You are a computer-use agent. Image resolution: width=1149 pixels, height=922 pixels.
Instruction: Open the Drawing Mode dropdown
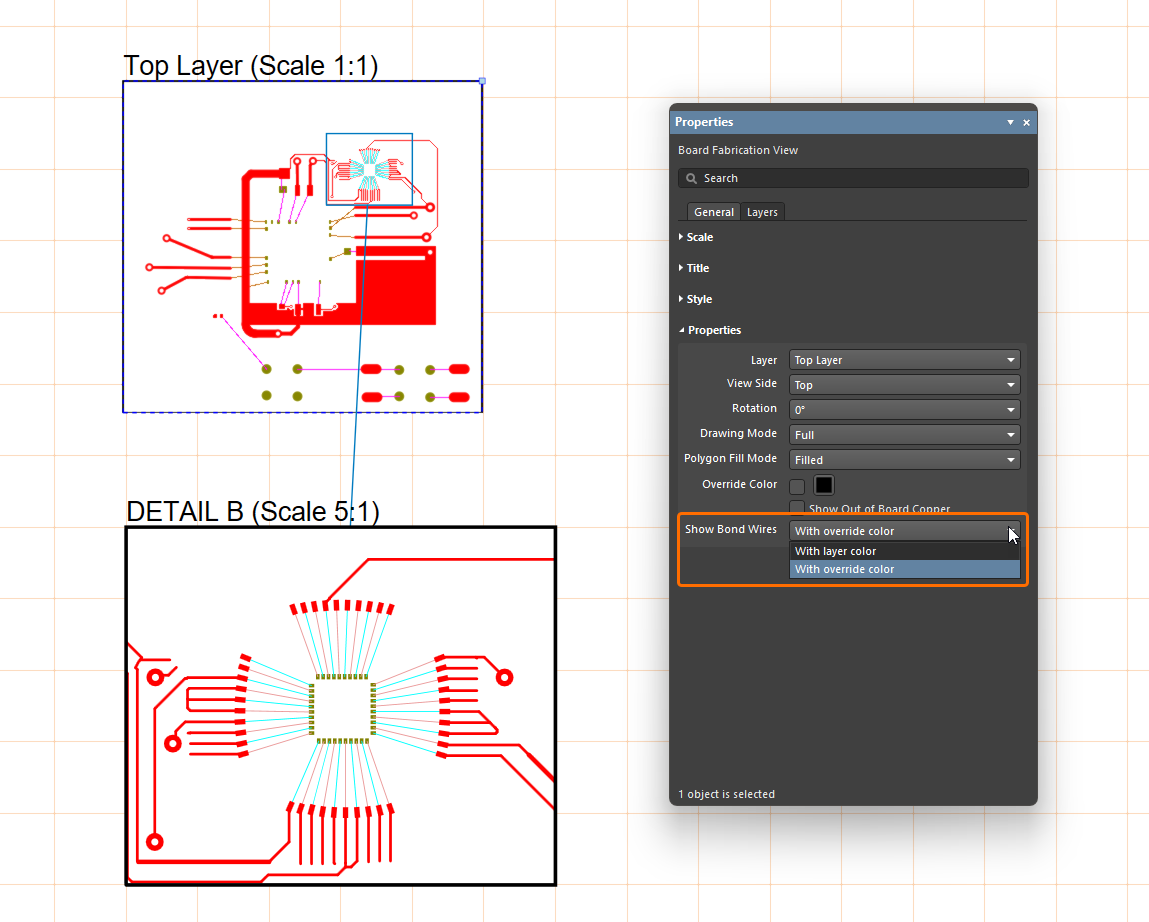pyautogui.click(x=904, y=435)
